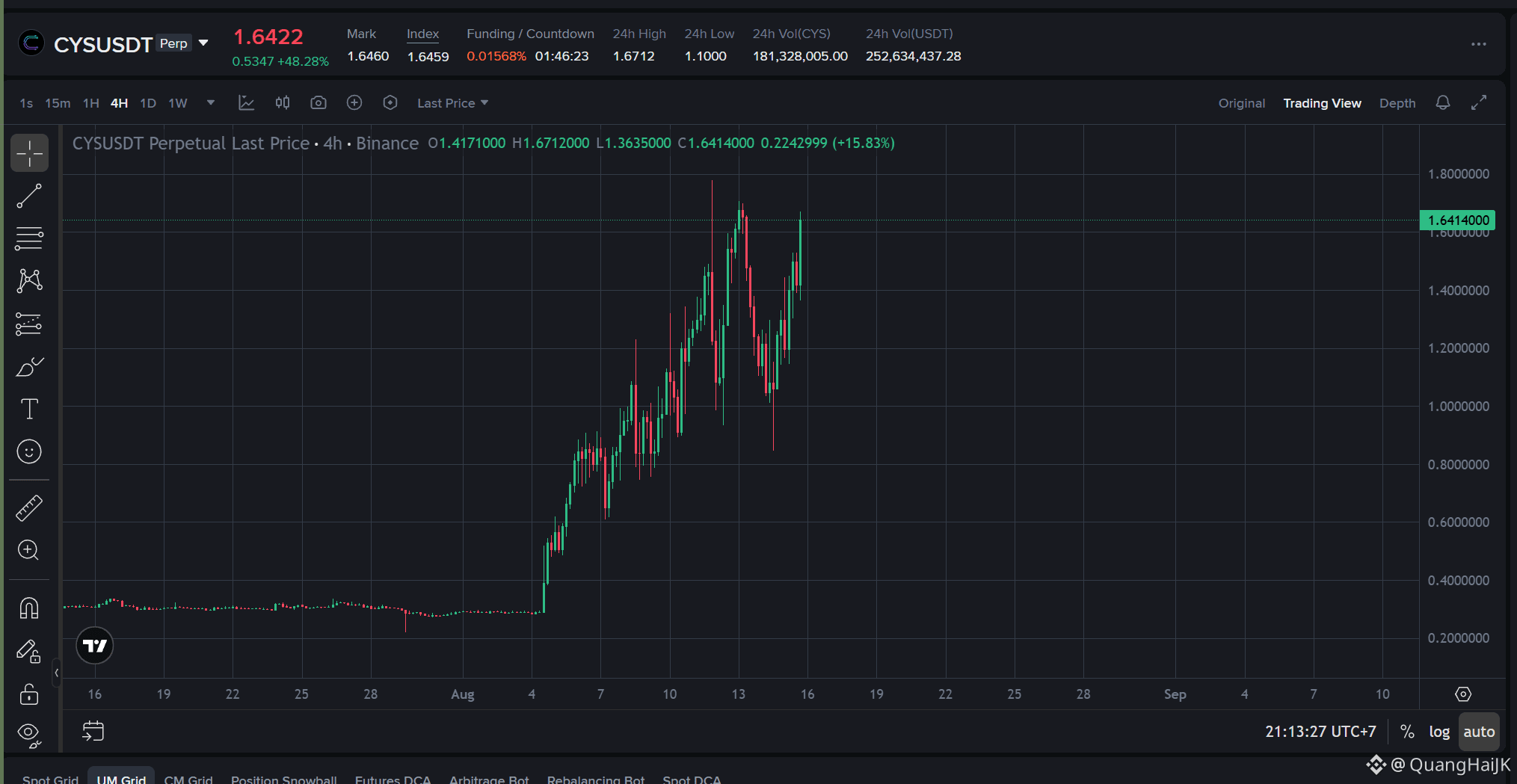The width and height of the screenshot is (1517, 784).
Task: Select the 1s interval
Action: pos(26,103)
